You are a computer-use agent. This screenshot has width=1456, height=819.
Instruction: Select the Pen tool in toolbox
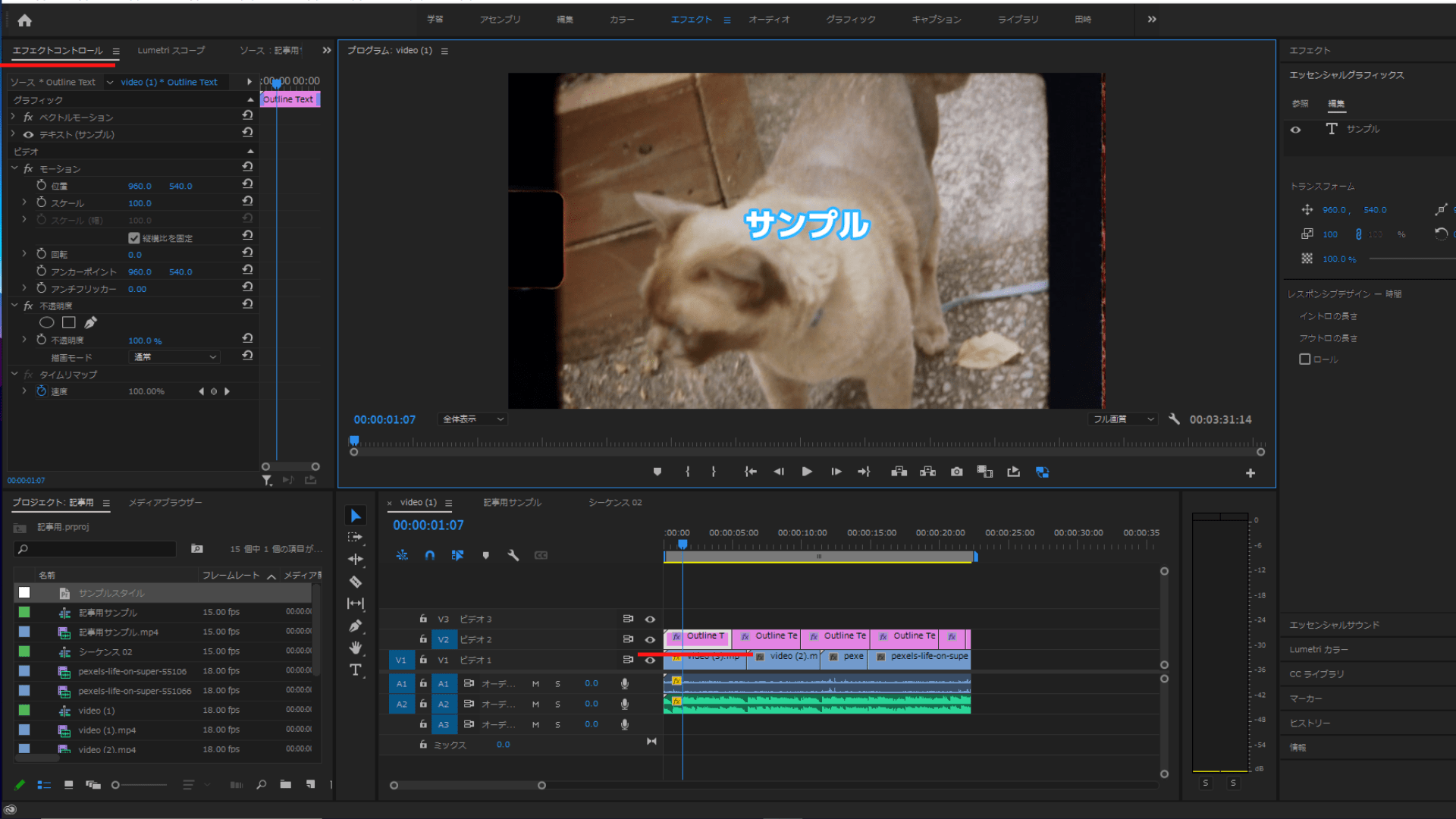tap(355, 626)
